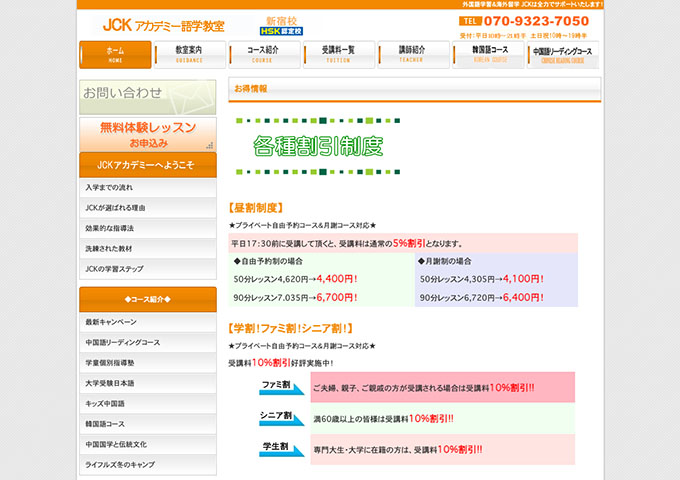Open the 受講料一覧 navigation tab
Screen dimensions: 680x480
(x=339, y=55)
